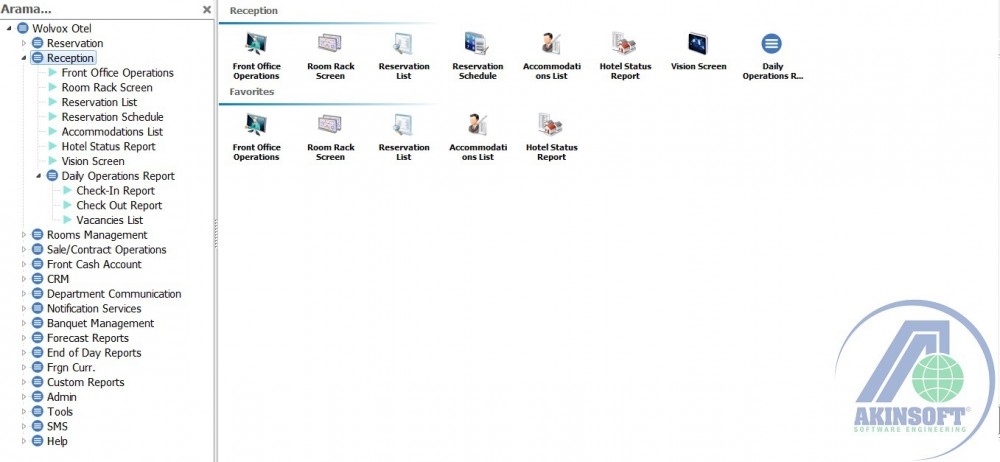This screenshot has width=1000, height=462.
Task: Open Reservation Schedule icon in Reception section
Action: (478, 56)
